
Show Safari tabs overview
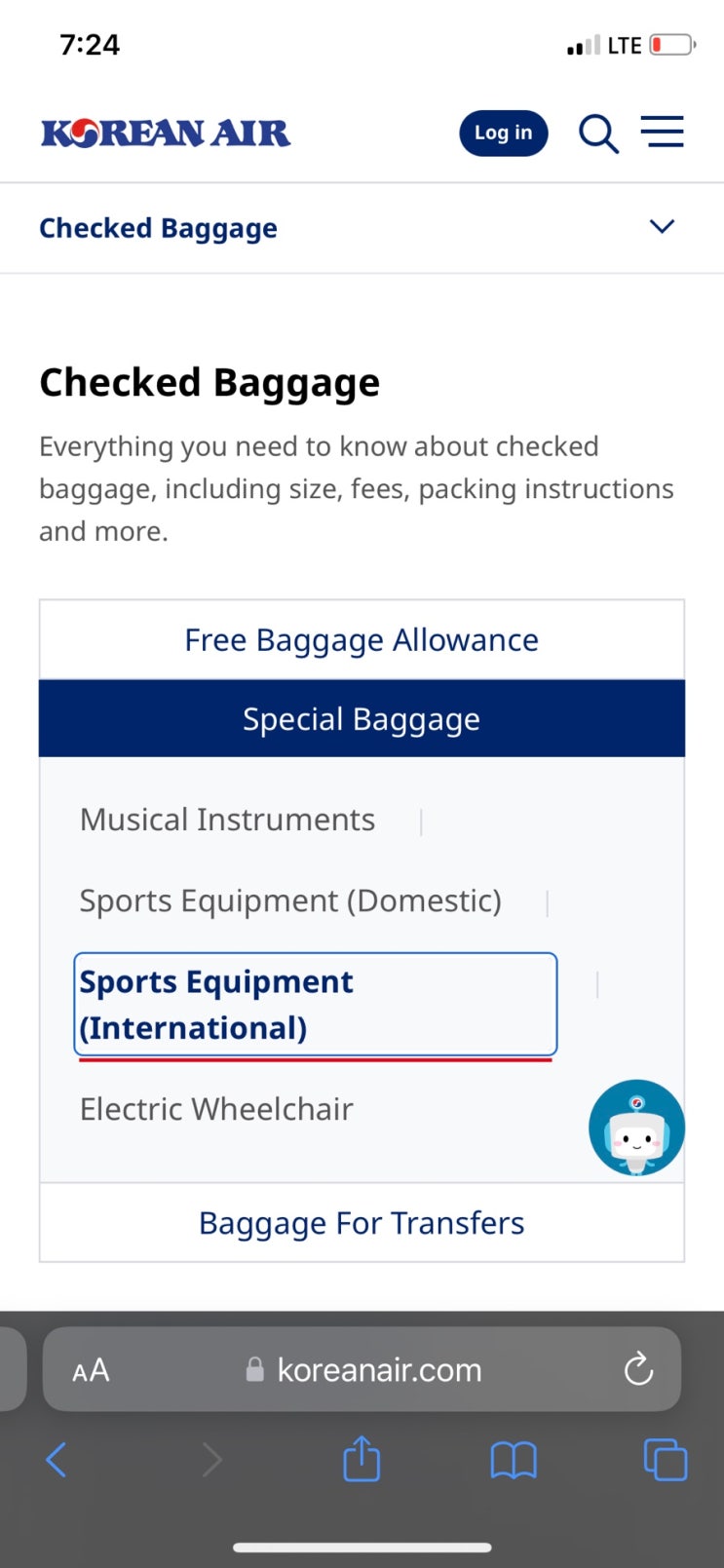coord(666,1460)
